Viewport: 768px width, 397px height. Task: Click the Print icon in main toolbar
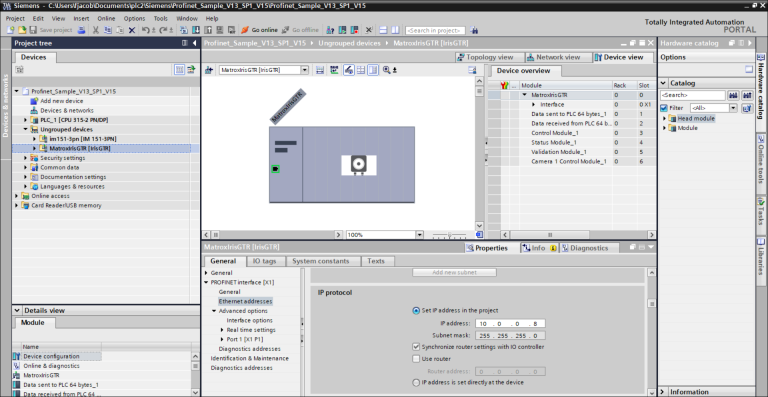tap(82, 30)
